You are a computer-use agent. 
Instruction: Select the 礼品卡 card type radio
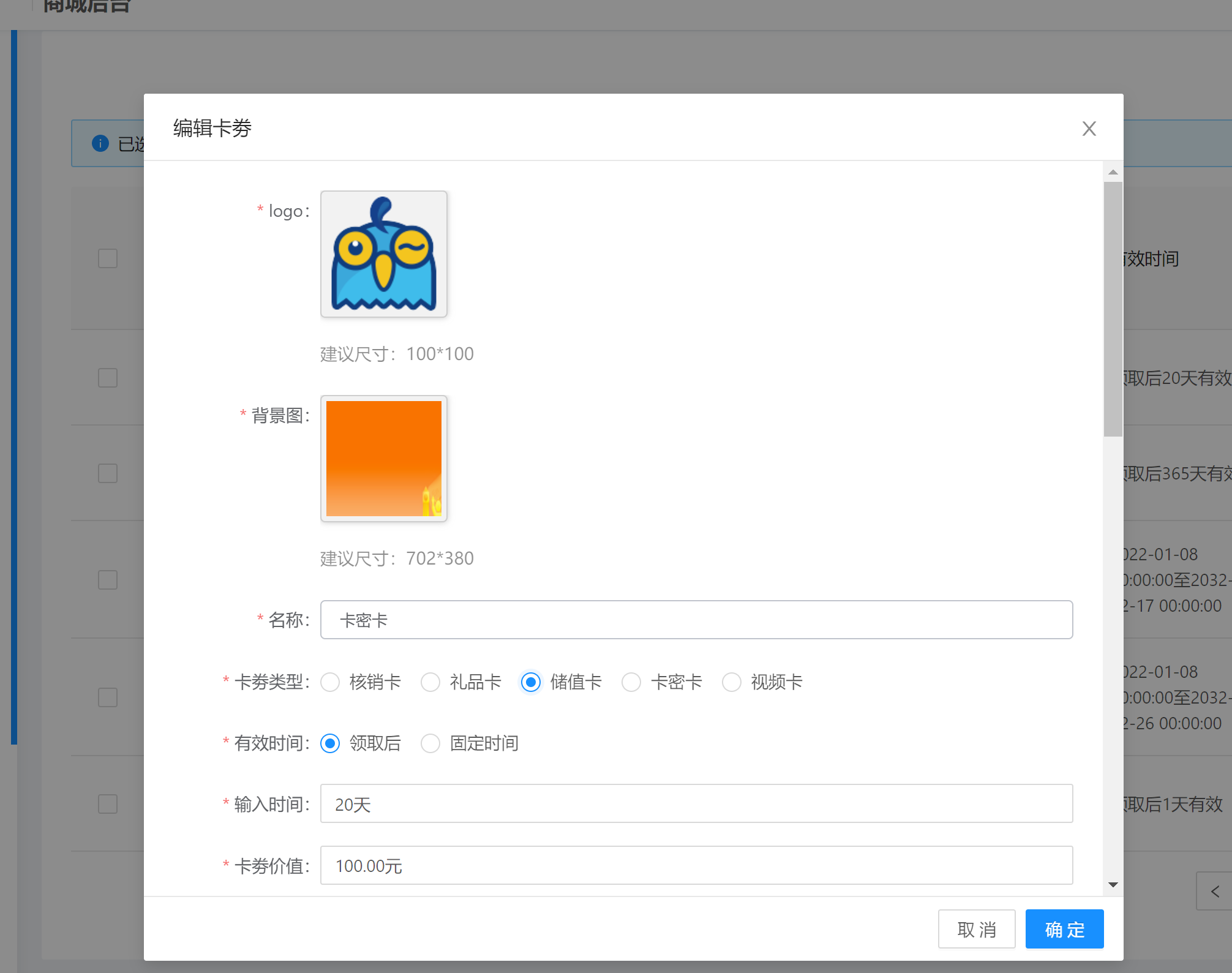(x=431, y=682)
